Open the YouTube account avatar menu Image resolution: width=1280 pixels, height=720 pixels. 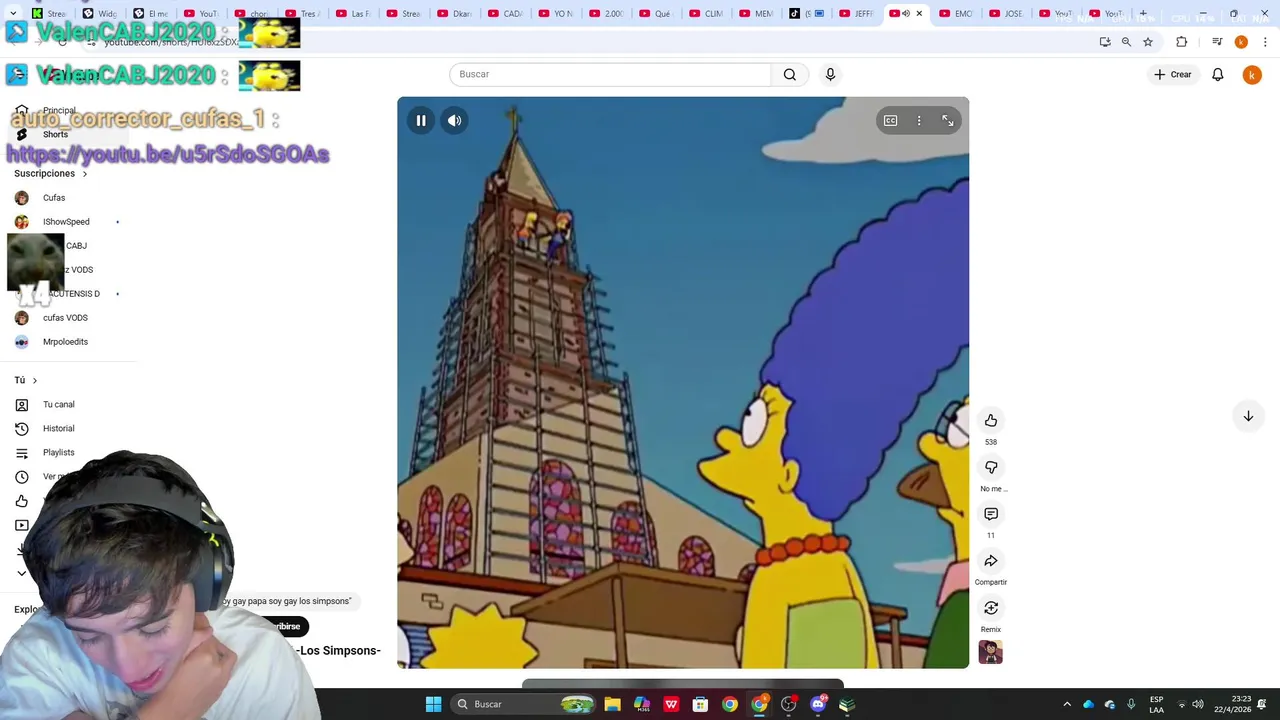(x=1252, y=74)
